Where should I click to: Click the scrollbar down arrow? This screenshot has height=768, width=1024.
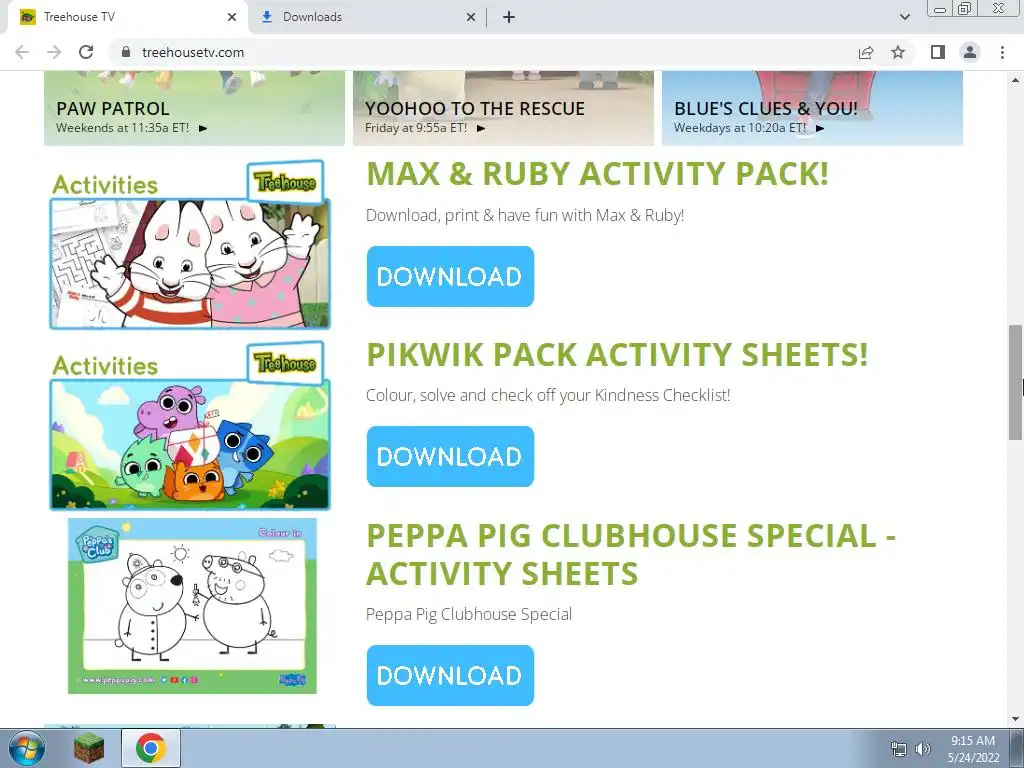pyautogui.click(x=1015, y=719)
